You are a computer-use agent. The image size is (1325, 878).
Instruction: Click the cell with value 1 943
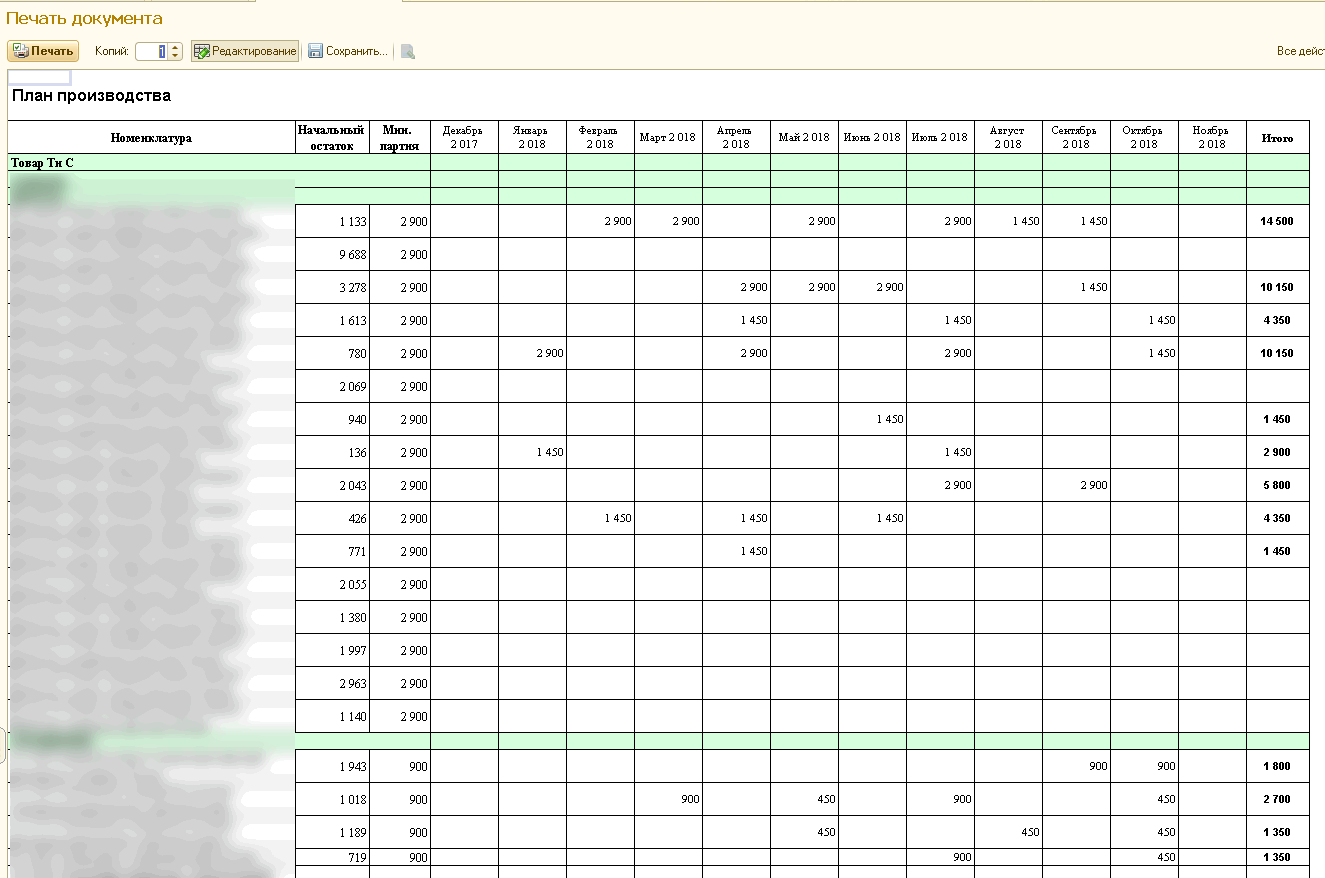point(332,766)
